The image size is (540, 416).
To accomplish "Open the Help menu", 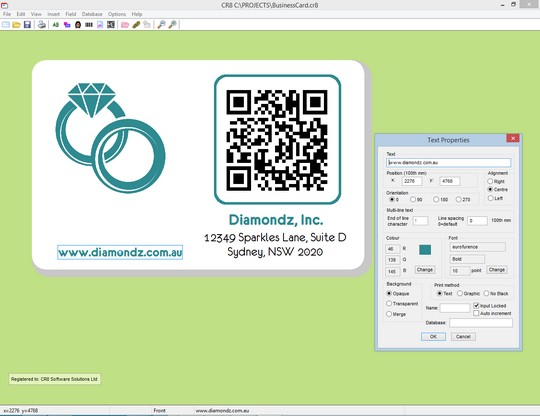I will 137,14.
